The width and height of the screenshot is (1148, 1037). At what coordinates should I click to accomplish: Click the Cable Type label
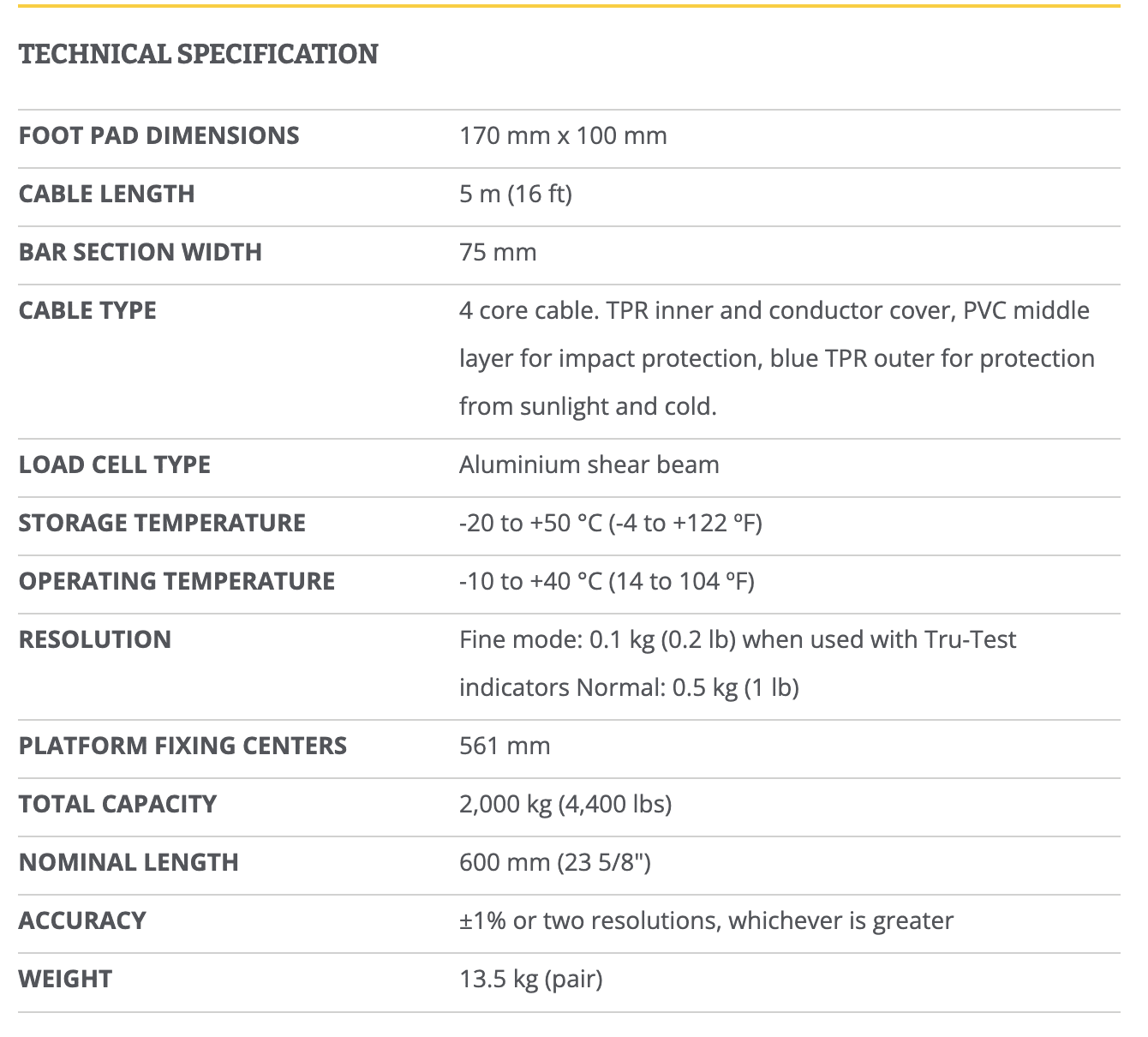87,310
